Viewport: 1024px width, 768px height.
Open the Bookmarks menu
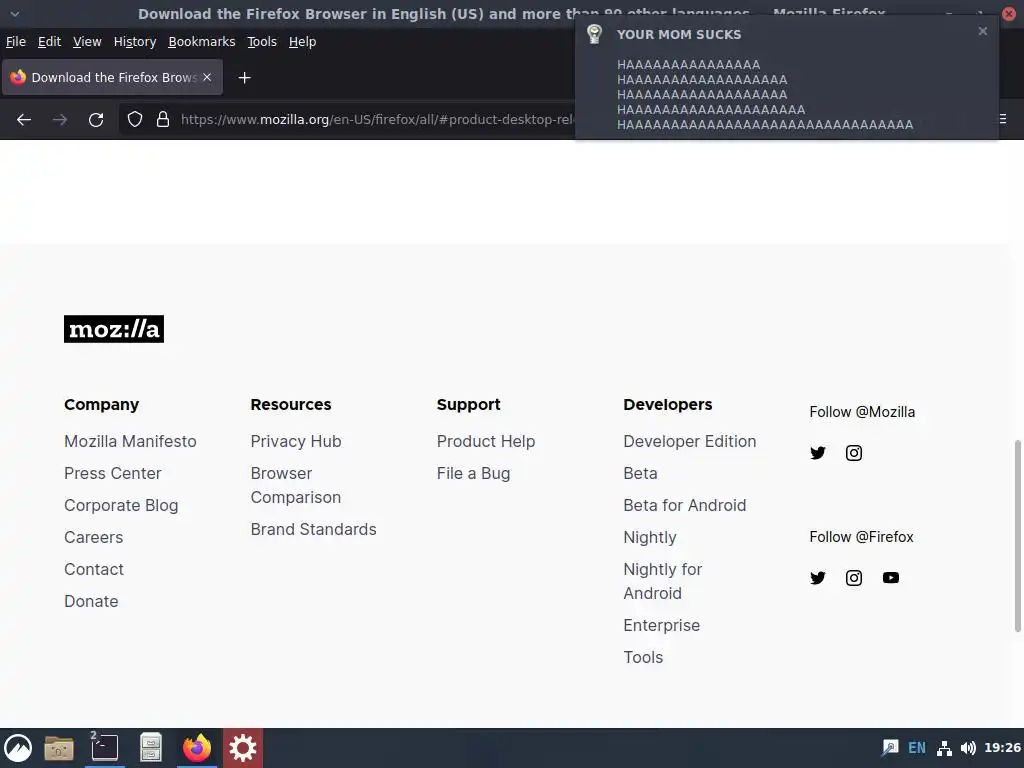202,42
